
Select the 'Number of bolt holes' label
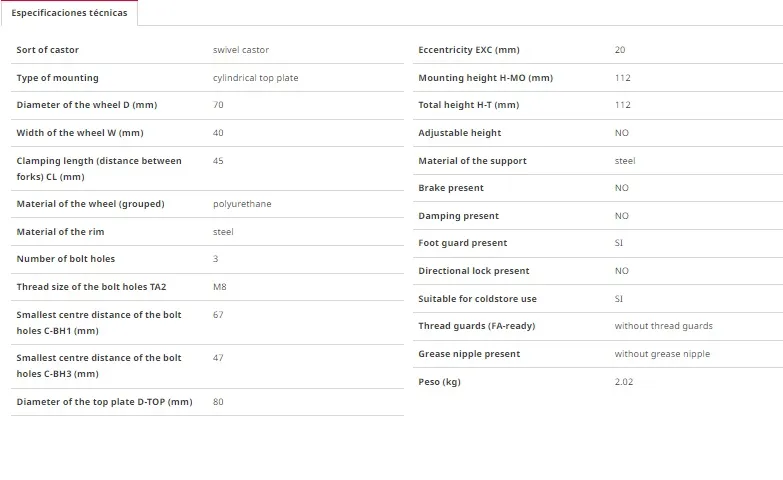65,259
